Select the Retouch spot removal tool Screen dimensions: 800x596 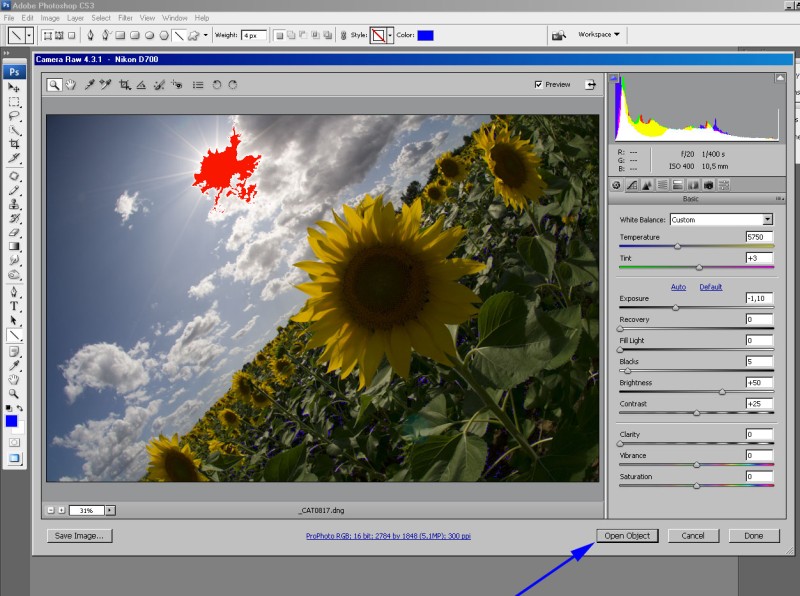click(159, 85)
